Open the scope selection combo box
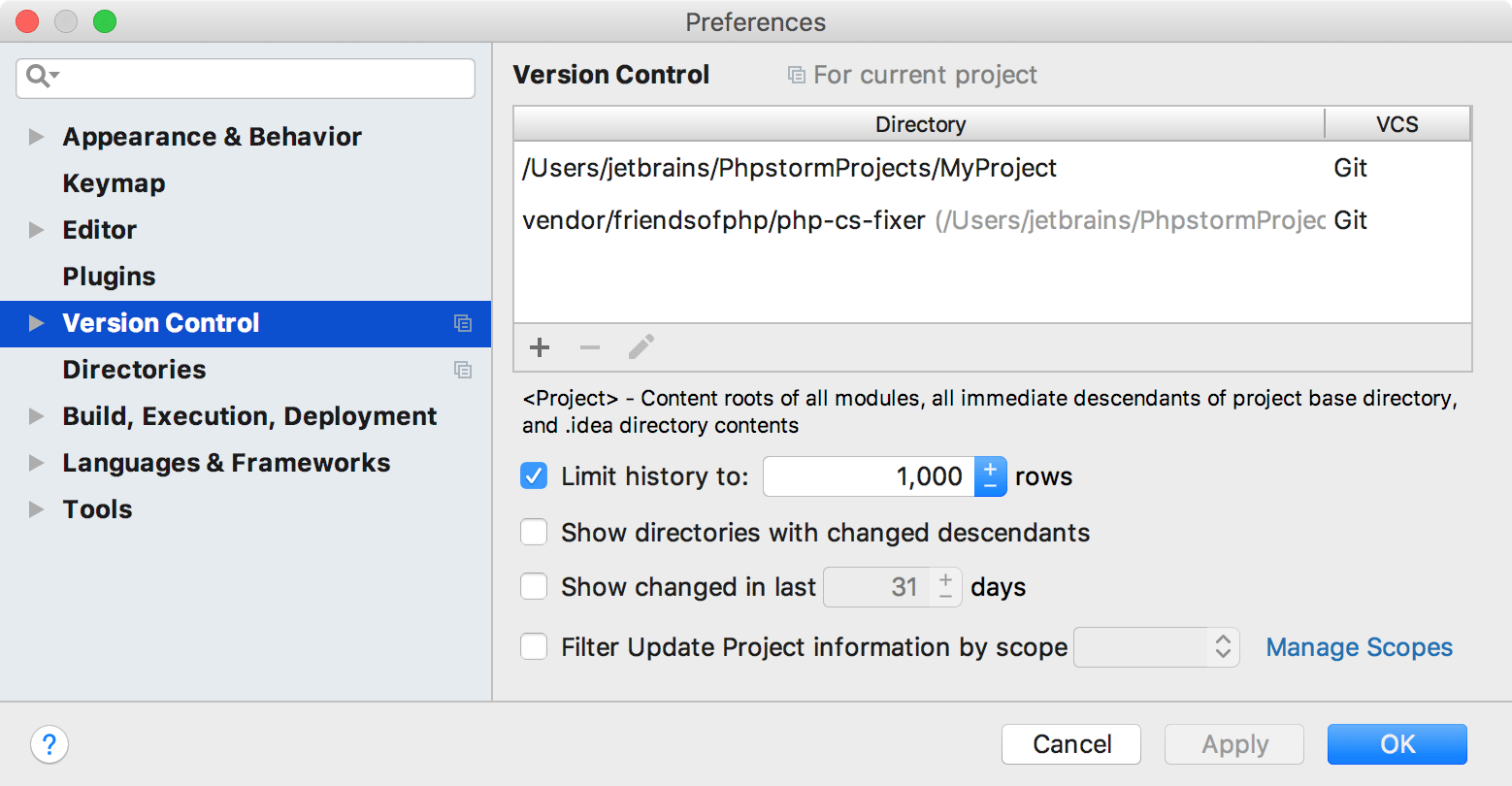The width and height of the screenshot is (1512, 786). coord(1155,647)
